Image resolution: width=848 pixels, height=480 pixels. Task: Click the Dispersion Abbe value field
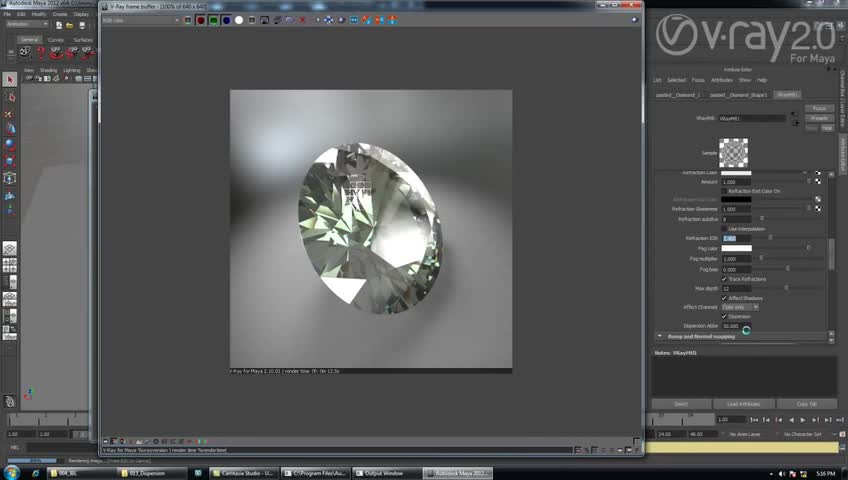click(x=736, y=326)
